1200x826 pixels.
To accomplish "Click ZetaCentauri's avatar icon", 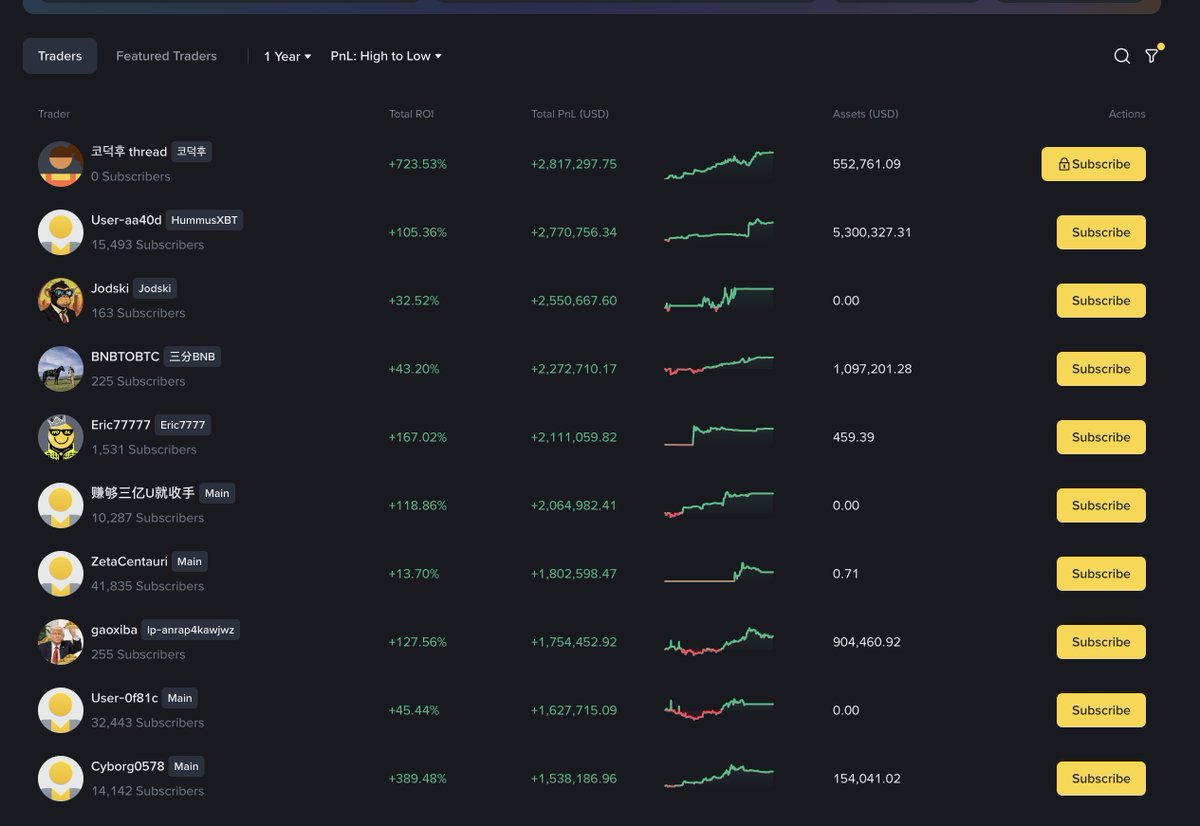I will tap(60, 573).
